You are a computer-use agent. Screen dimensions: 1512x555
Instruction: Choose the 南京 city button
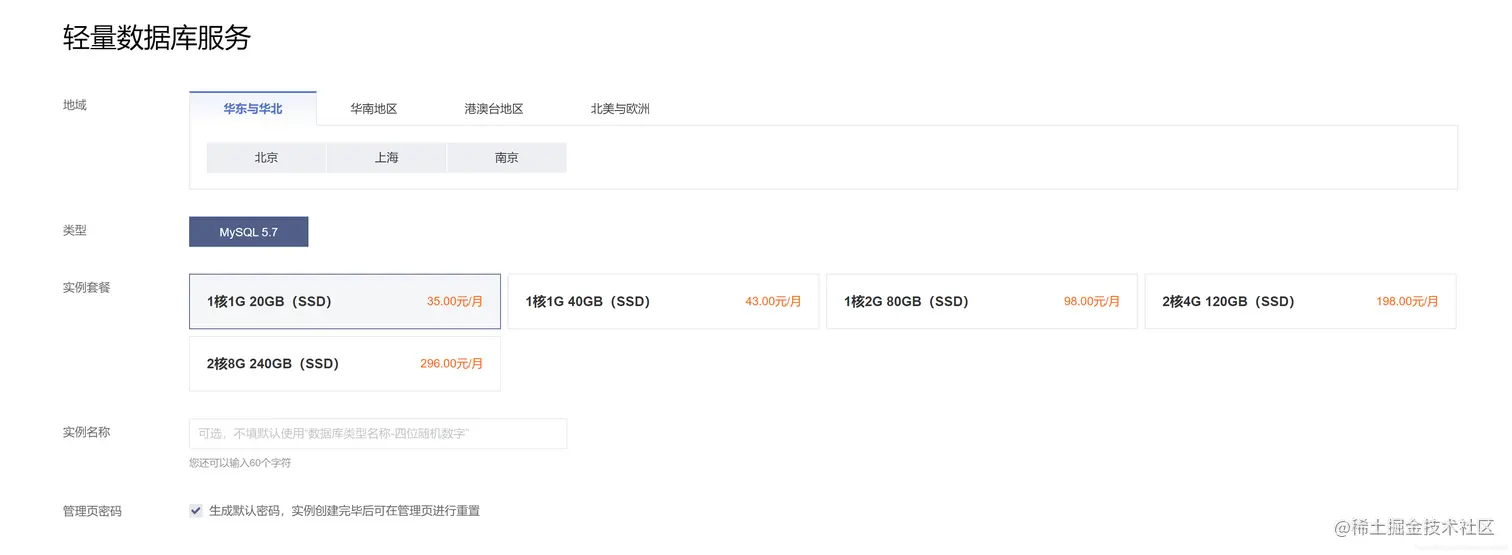(507, 157)
